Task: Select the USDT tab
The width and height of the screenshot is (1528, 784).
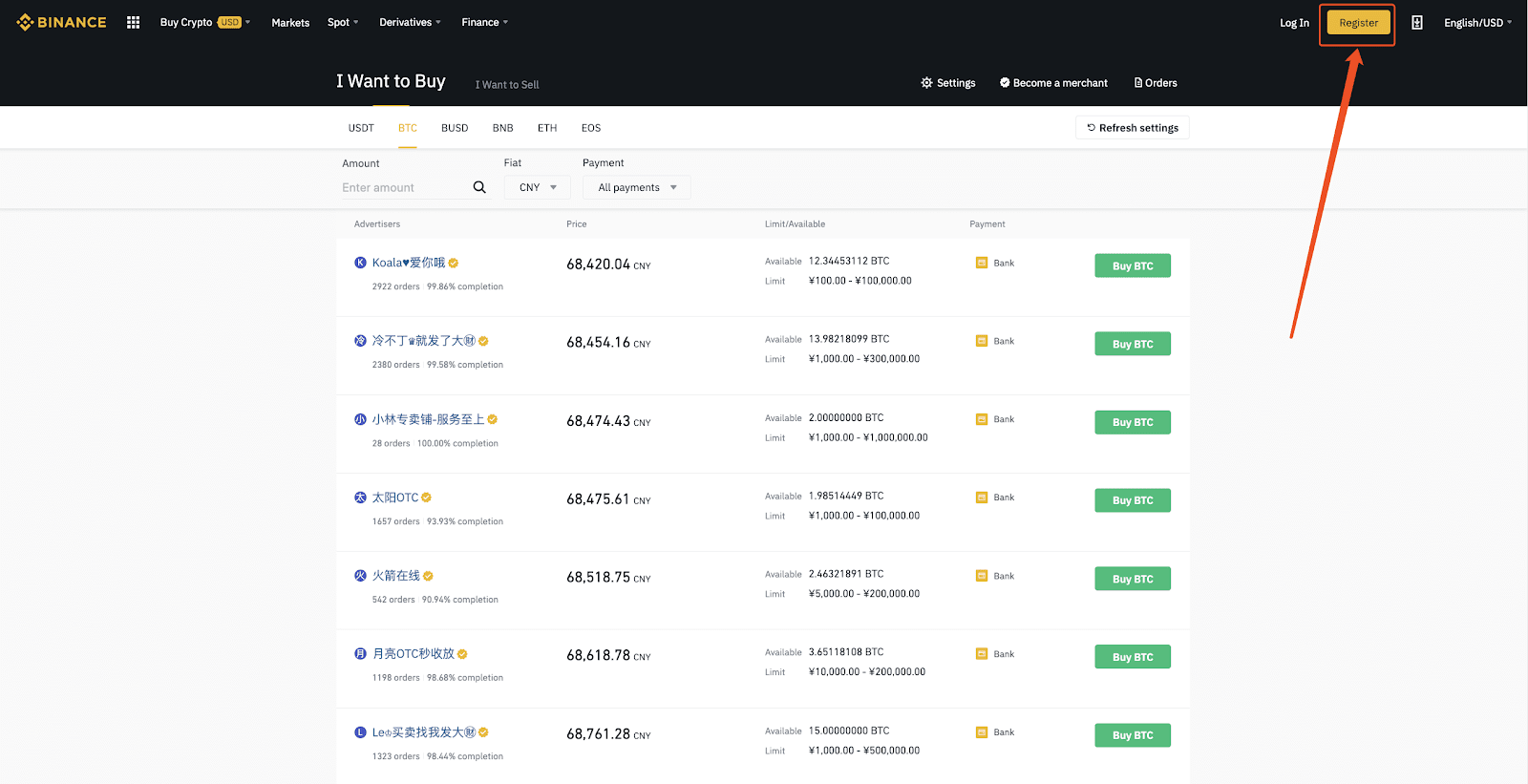Action: tap(361, 128)
